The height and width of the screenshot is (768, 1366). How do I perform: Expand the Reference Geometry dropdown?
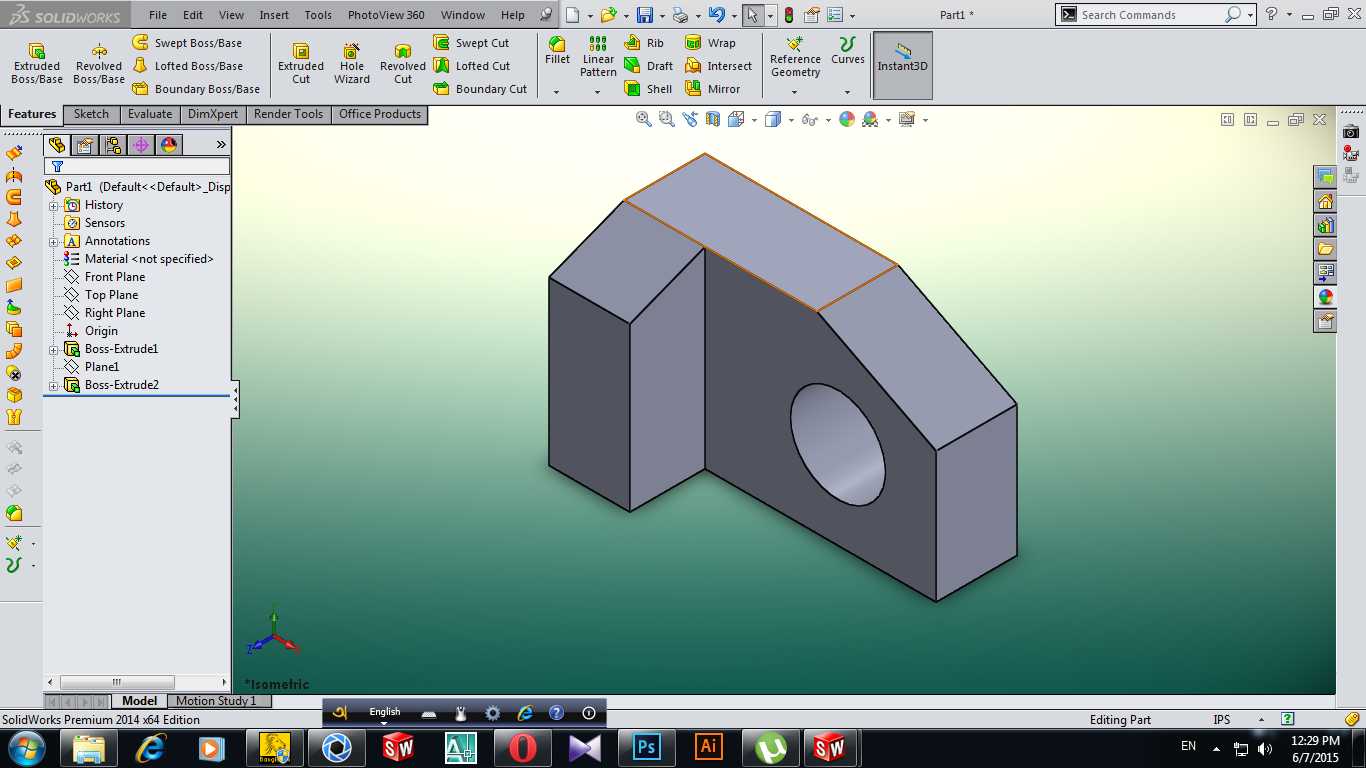pyautogui.click(x=795, y=92)
